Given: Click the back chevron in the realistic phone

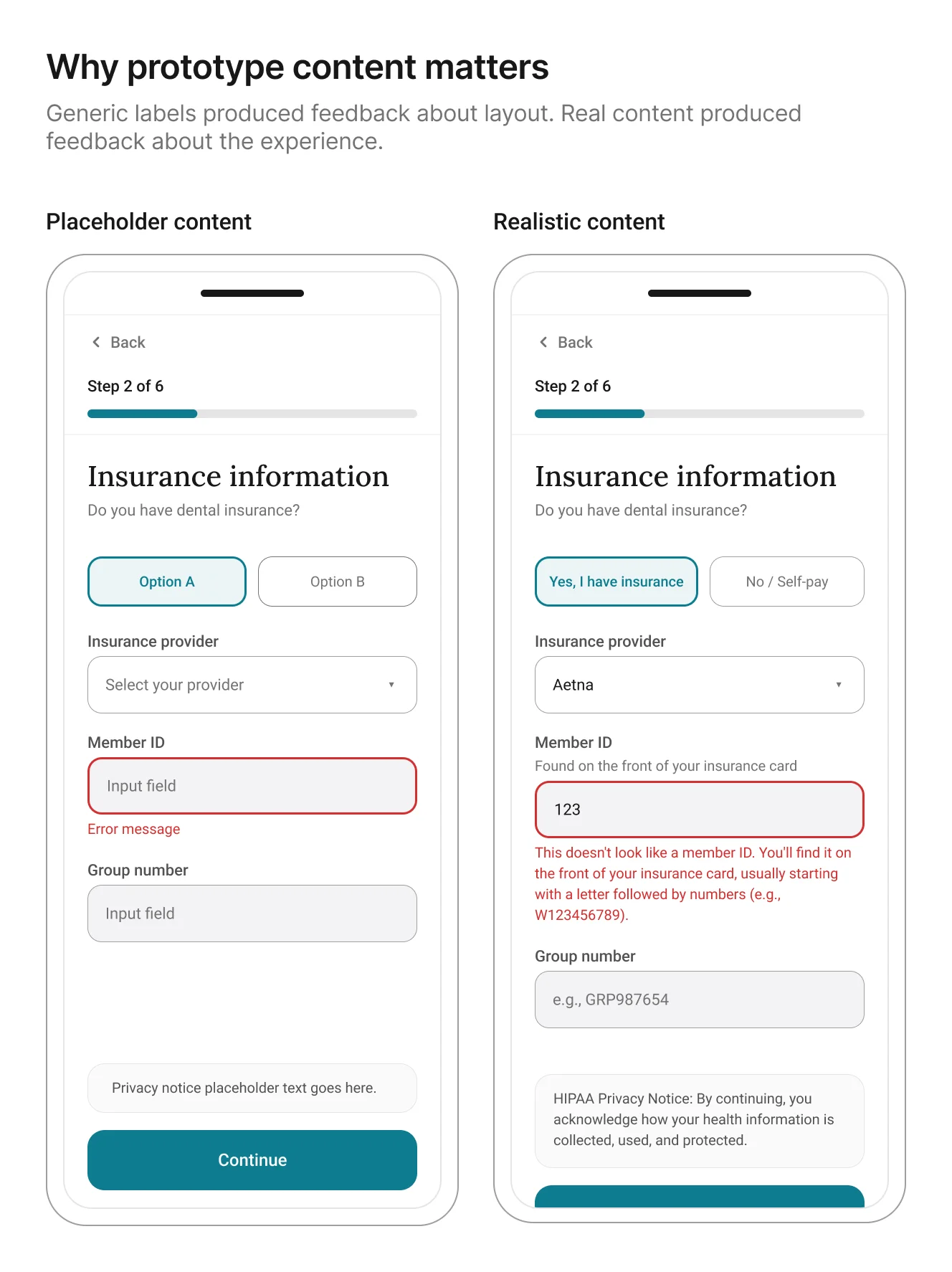Looking at the screenshot, I should tap(543, 342).
